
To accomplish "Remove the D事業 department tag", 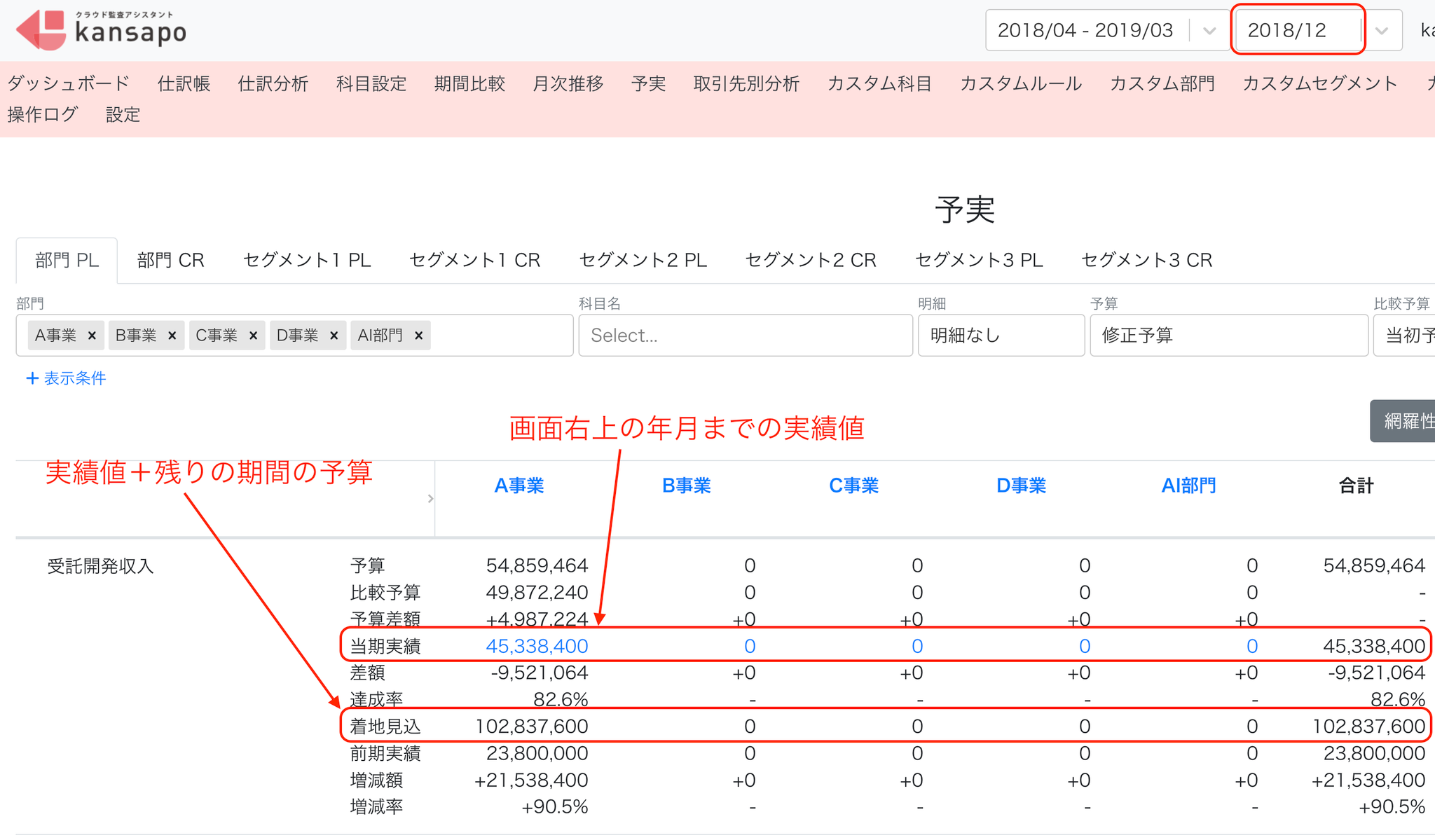I will [334, 336].
